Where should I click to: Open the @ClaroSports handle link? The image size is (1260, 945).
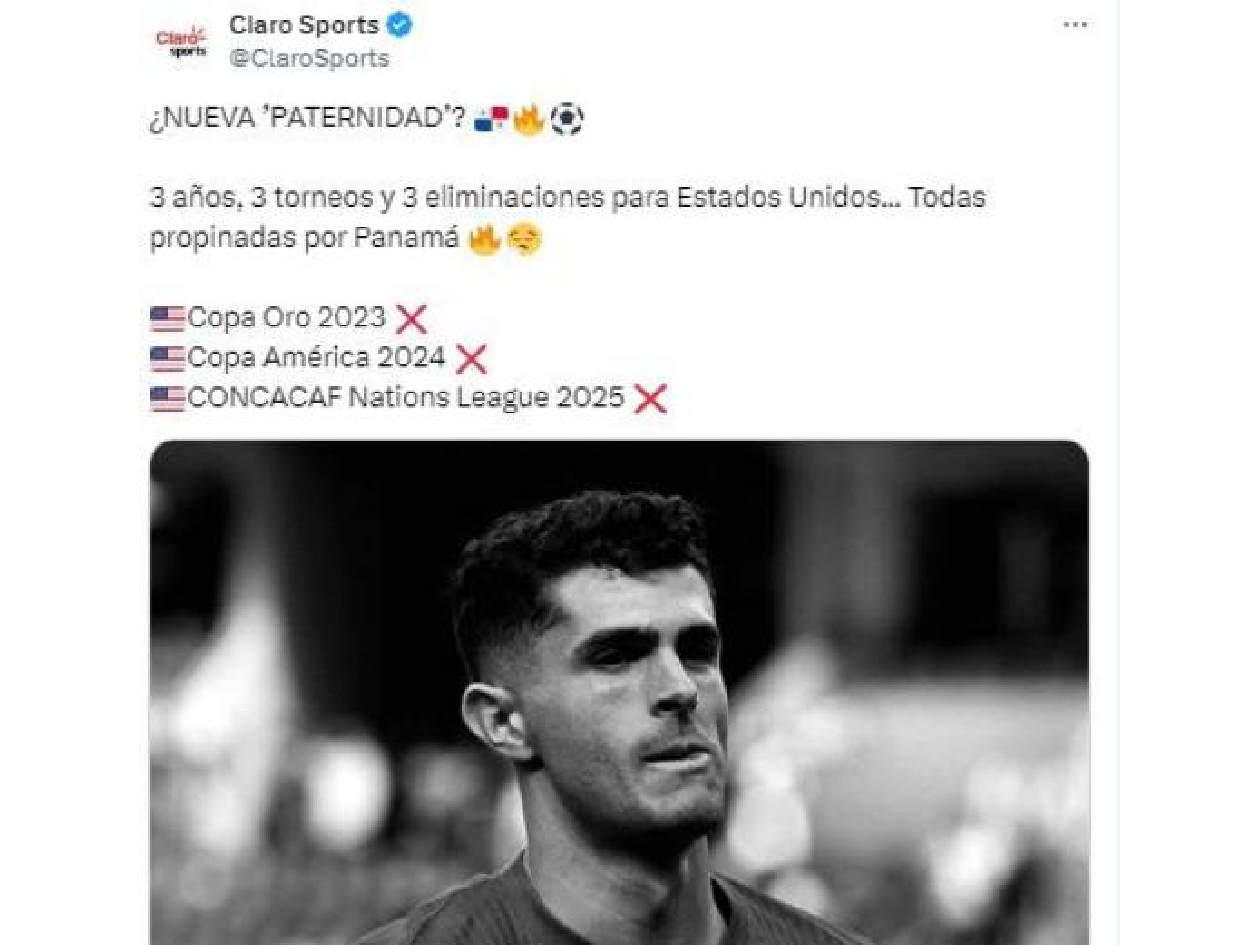click(309, 58)
